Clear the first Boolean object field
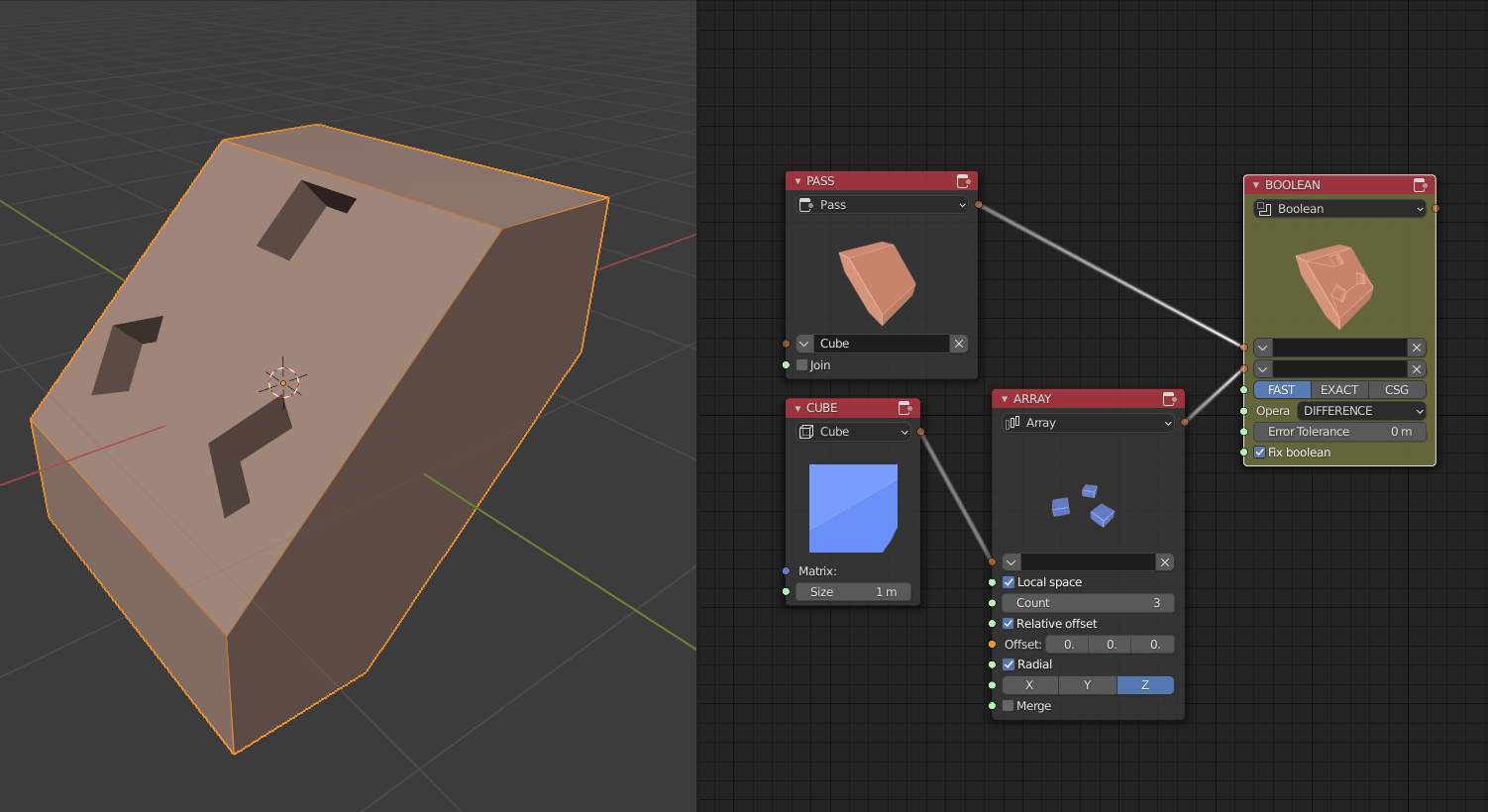The height and width of the screenshot is (812, 1488). tap(1417, 348)
